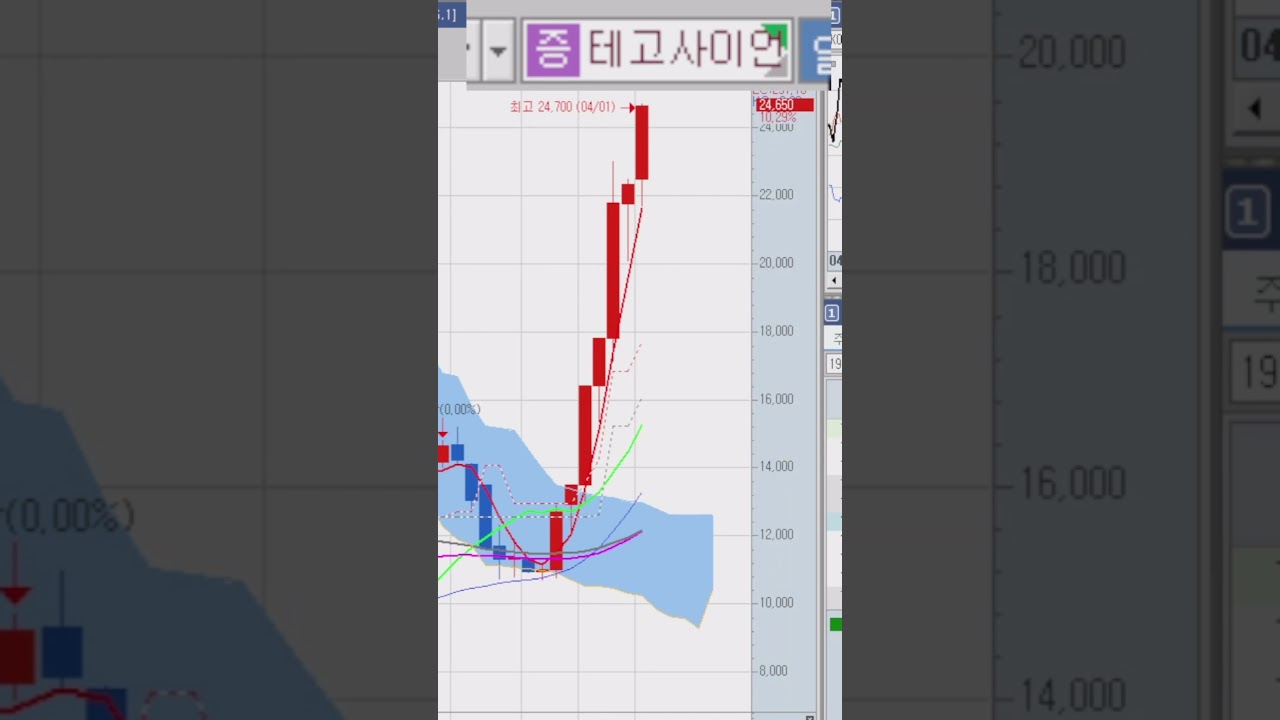
Task: Click the 8,000 price axis label
Action: pyautogui.click(x=773, y=670)
